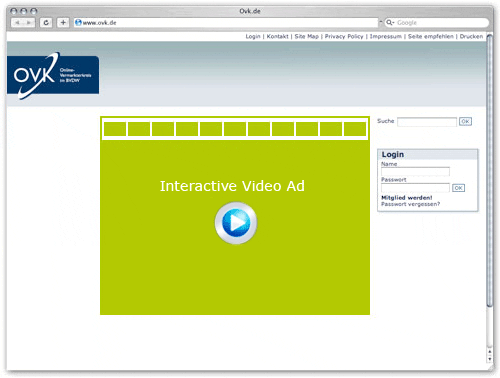Open the Site Map link
Screen dimensions: 500x378
coord(307,36)
